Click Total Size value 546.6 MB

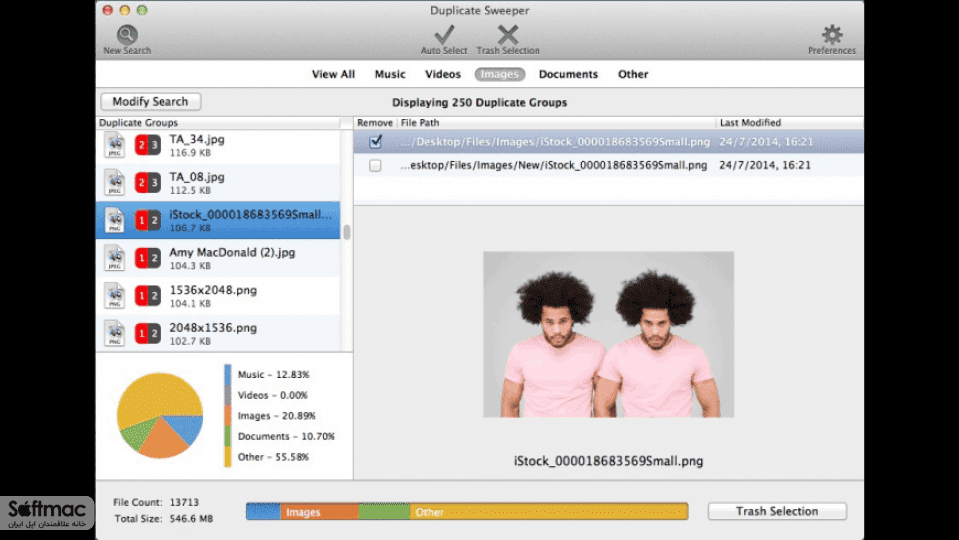tap(191, 519)
